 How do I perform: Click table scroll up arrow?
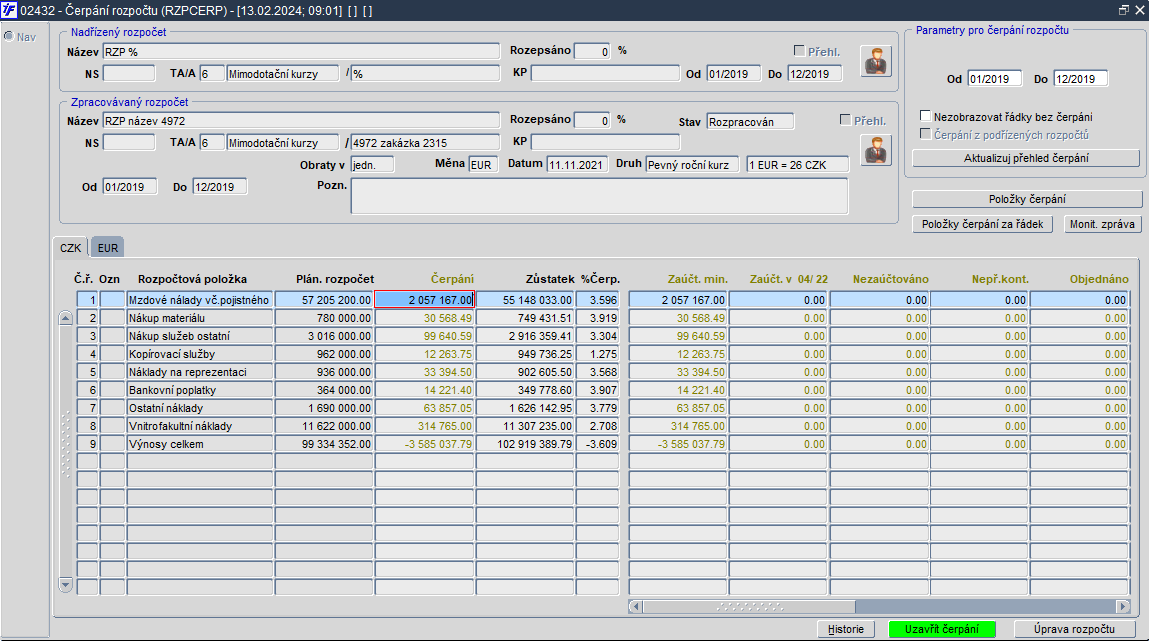click(65, 318)
